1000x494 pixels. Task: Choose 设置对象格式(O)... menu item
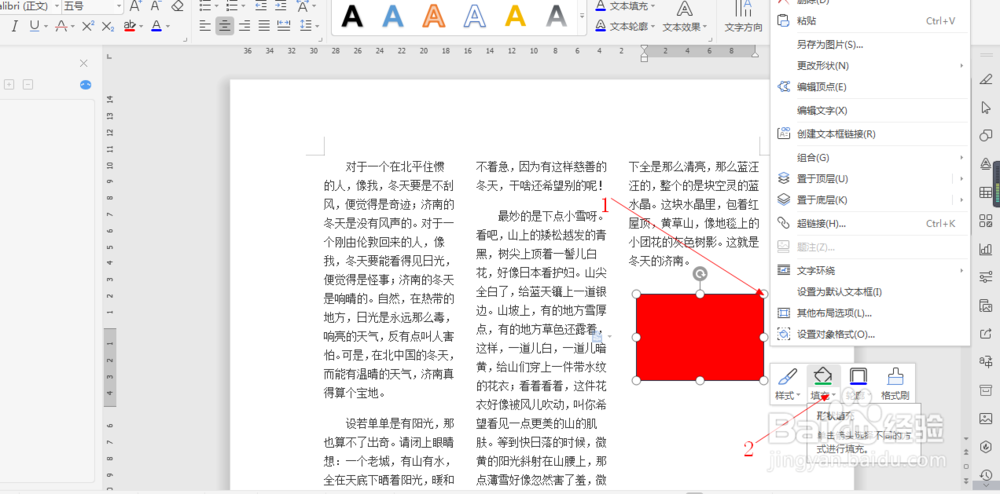[x=869, y=334]
